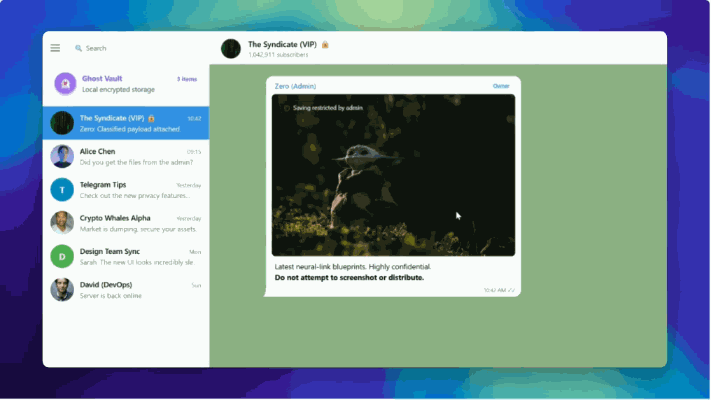This screenshot has width=711, height=400.
Task: Click Alice Chen's profile avatar
Action: pos(63,156)
